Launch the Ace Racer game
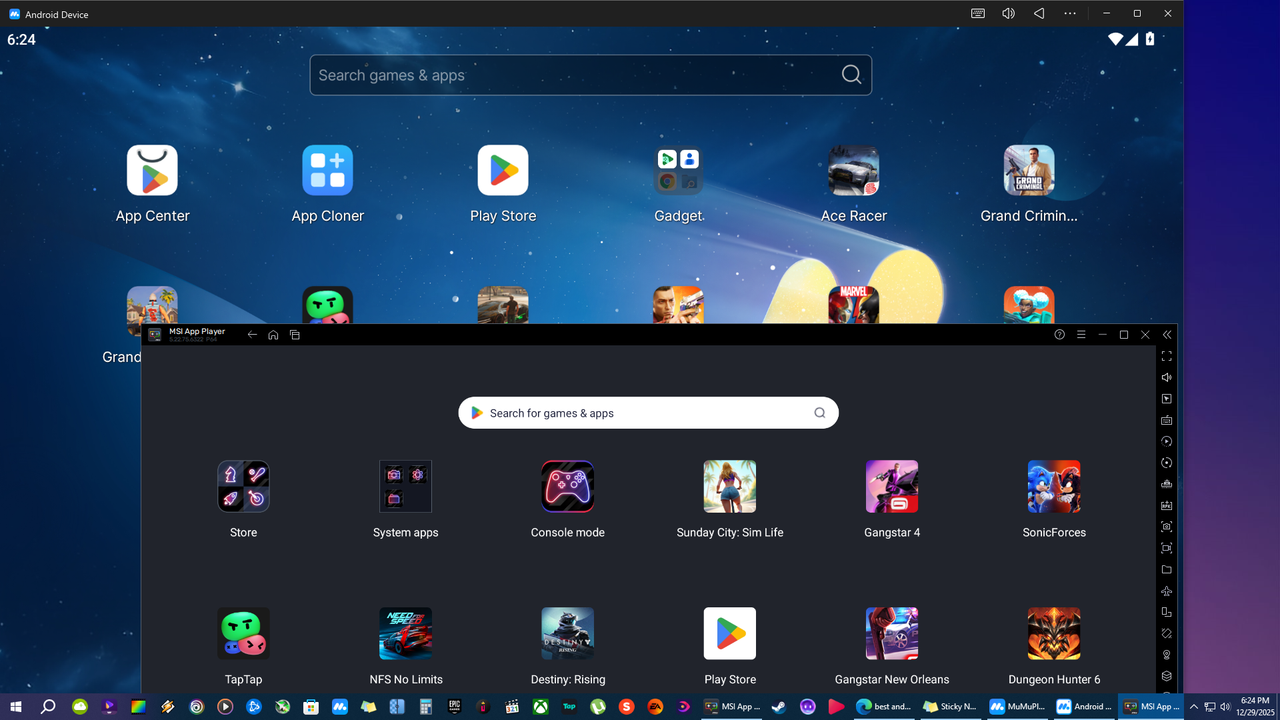Image resolution: width=1280 pixels, height=720 pixels. coord(854,171)
